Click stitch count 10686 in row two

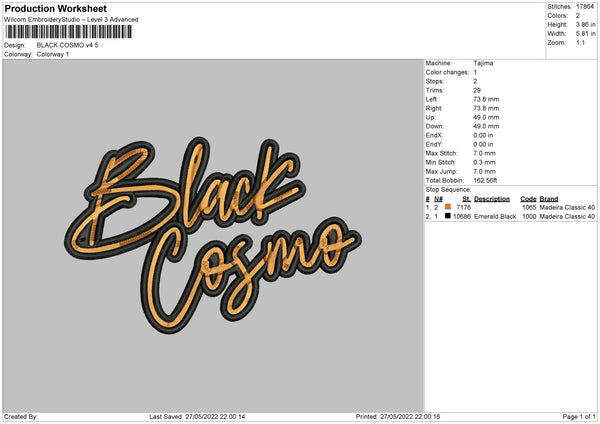[x=462, y=217]
